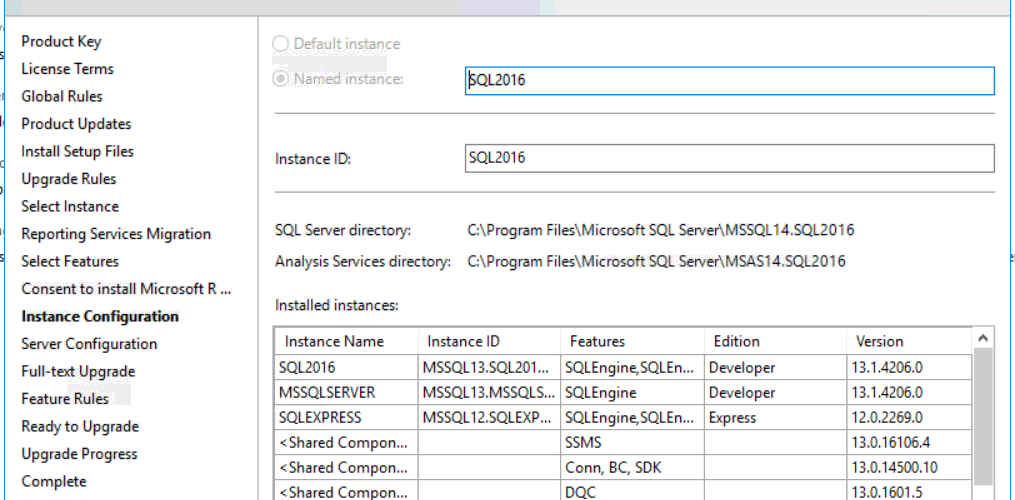Click the Named instance text field
The width and height of the screenshot is (1015, 500).
[730, 81]
